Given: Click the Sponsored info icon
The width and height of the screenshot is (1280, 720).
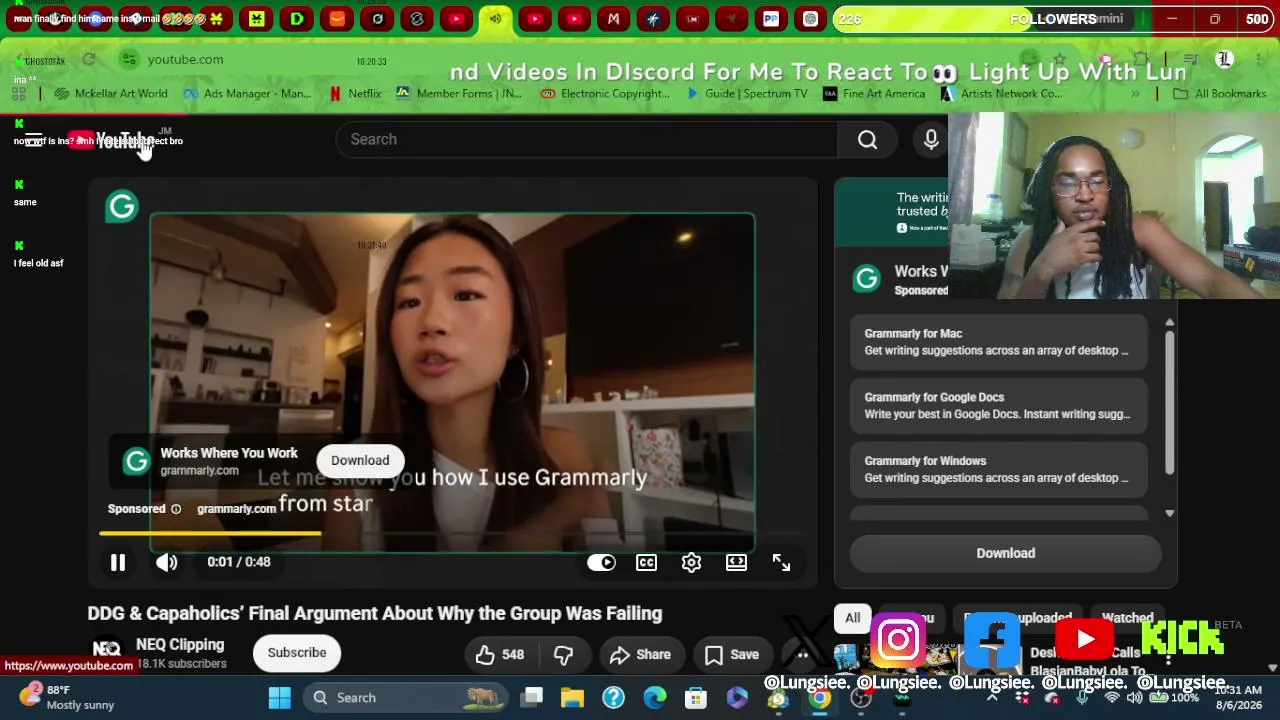Looking at the screenshot, I should [176, 509].
